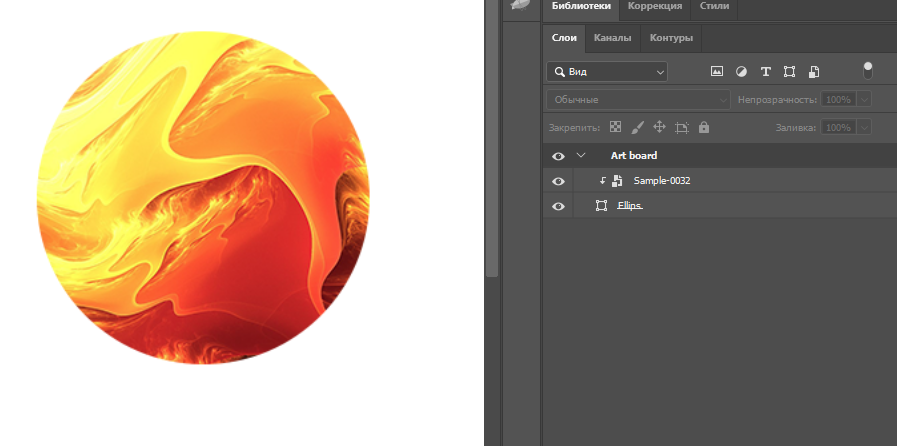
Task: Select the Art board group name
Action: tap(634, 156)
